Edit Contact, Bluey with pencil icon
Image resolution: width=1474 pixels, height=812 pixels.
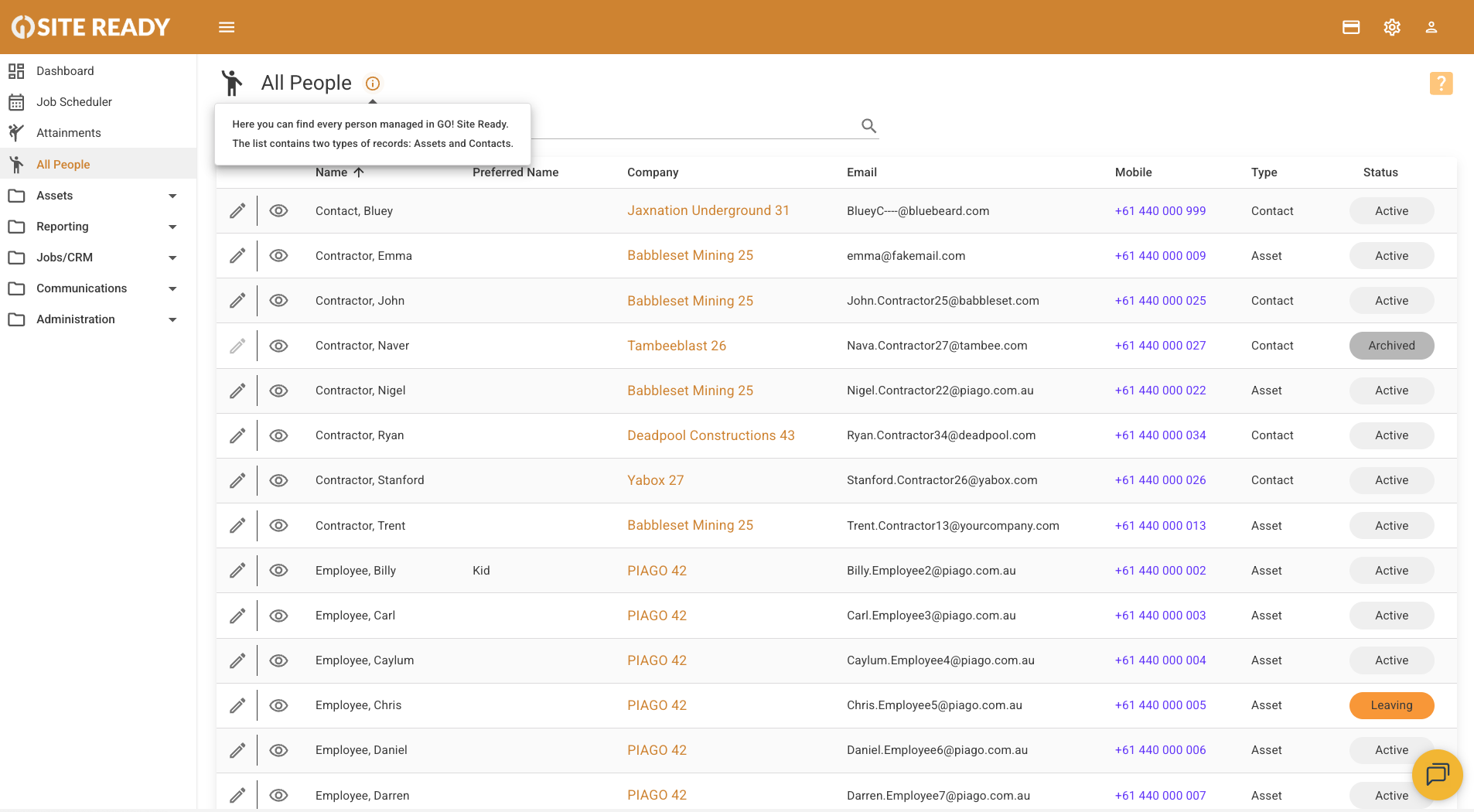[x=237, y=211]
